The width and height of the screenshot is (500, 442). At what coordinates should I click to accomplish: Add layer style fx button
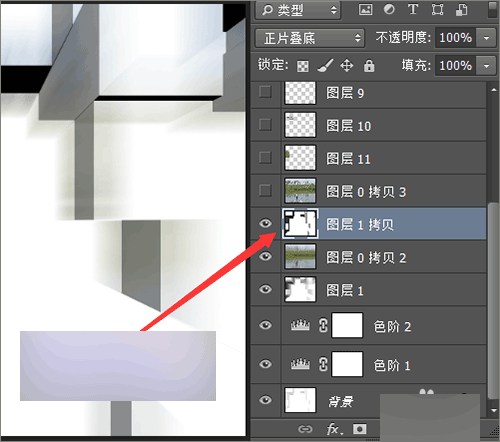point(334,429)
